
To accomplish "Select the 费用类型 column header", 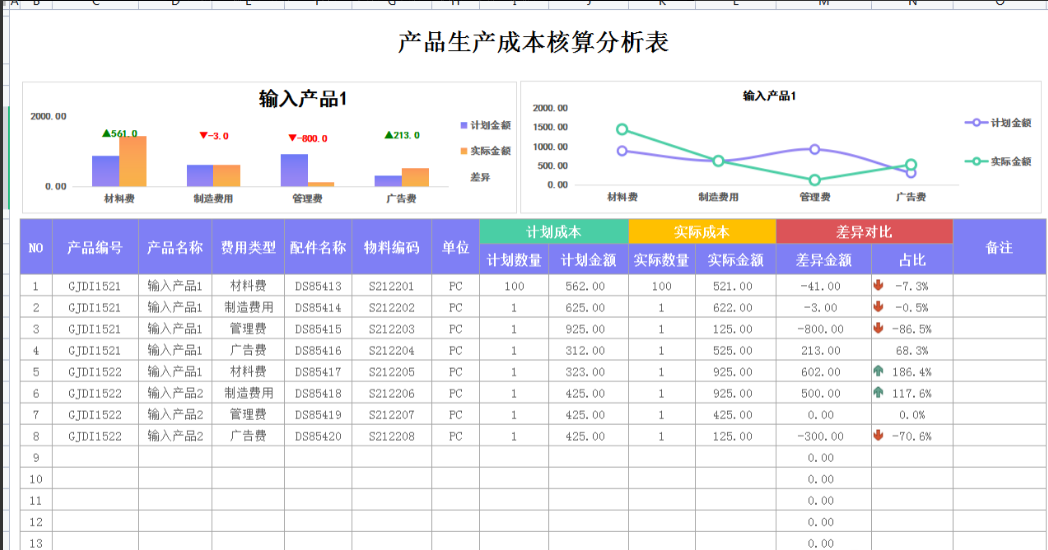I will (248, 247).
